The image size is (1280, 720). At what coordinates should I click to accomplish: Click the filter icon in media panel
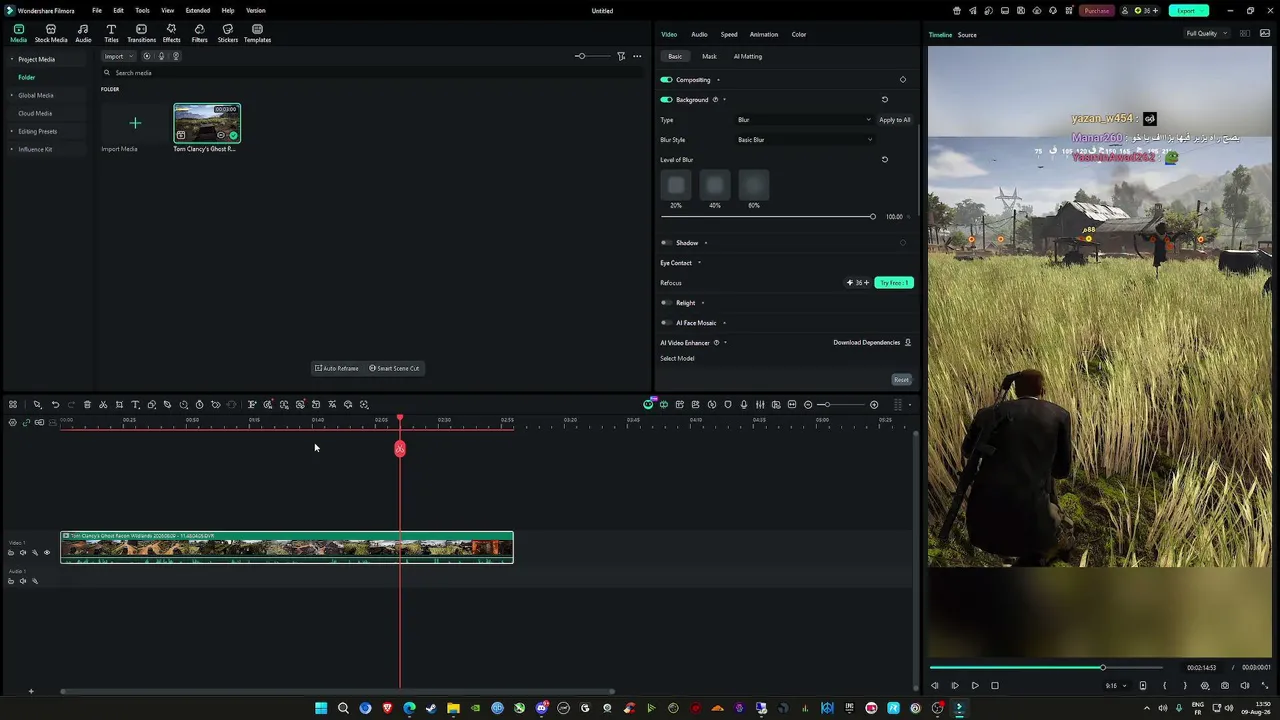621,56
